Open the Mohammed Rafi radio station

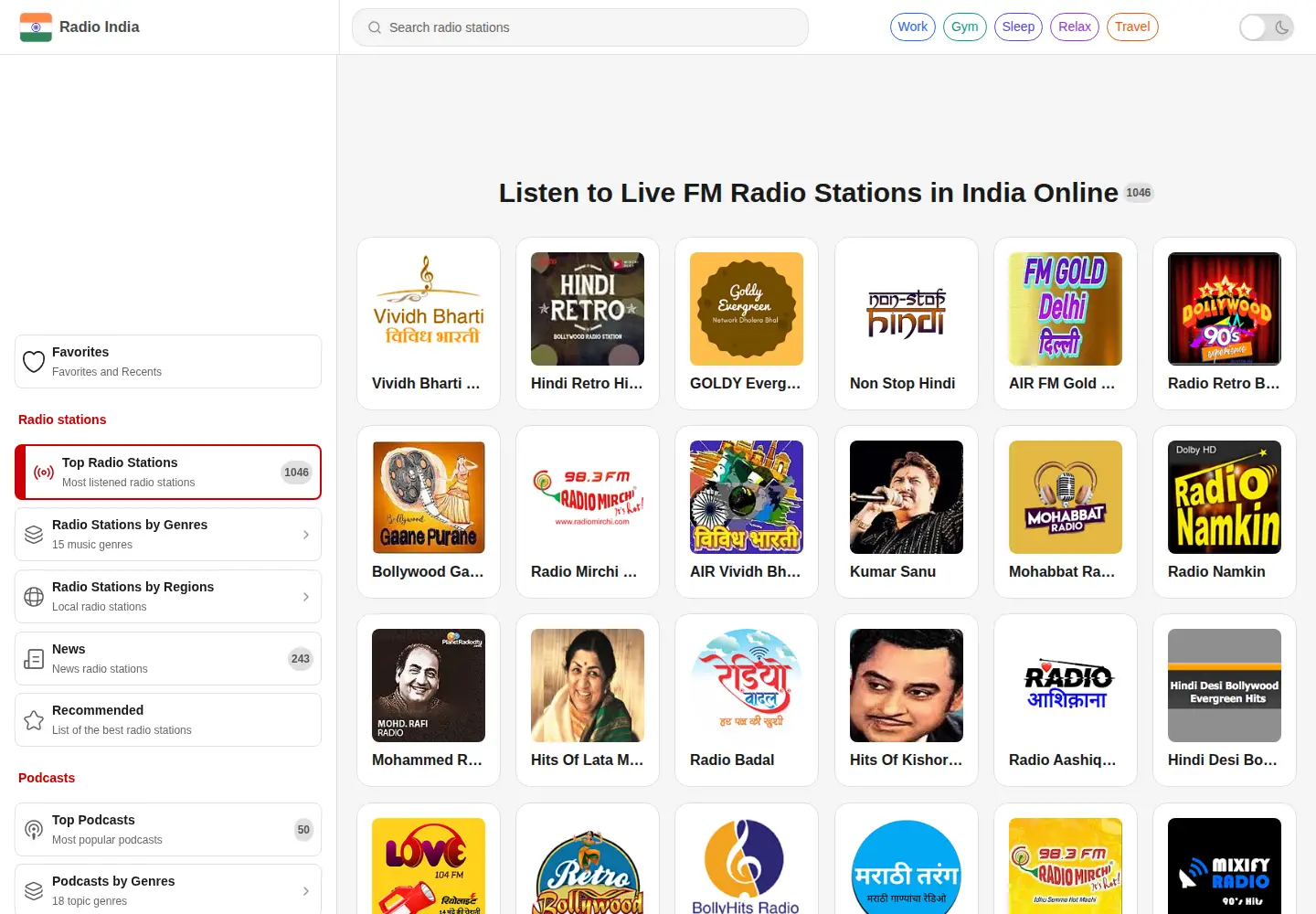tap(429, 700)
